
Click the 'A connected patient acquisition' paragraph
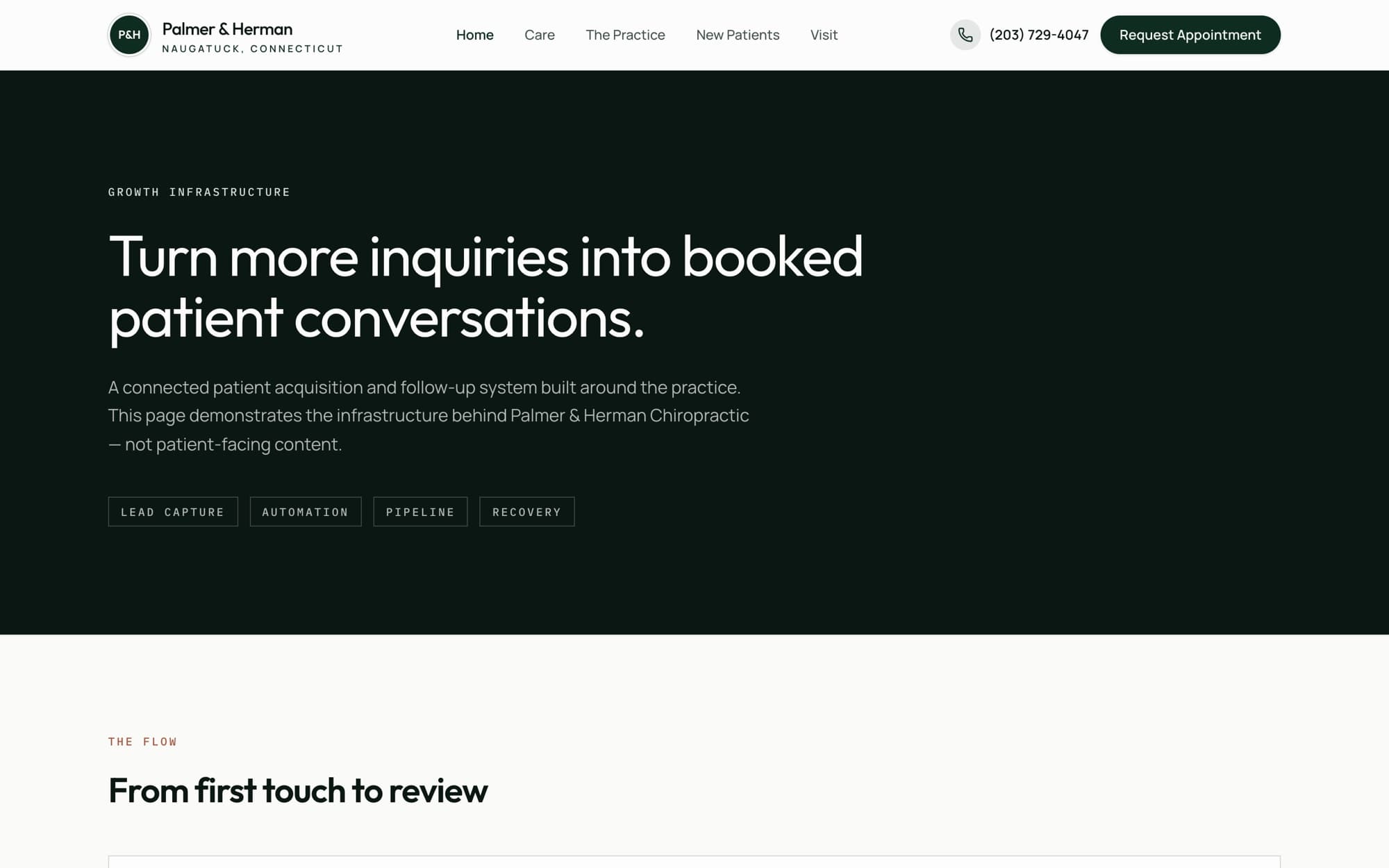click(429, 416)
